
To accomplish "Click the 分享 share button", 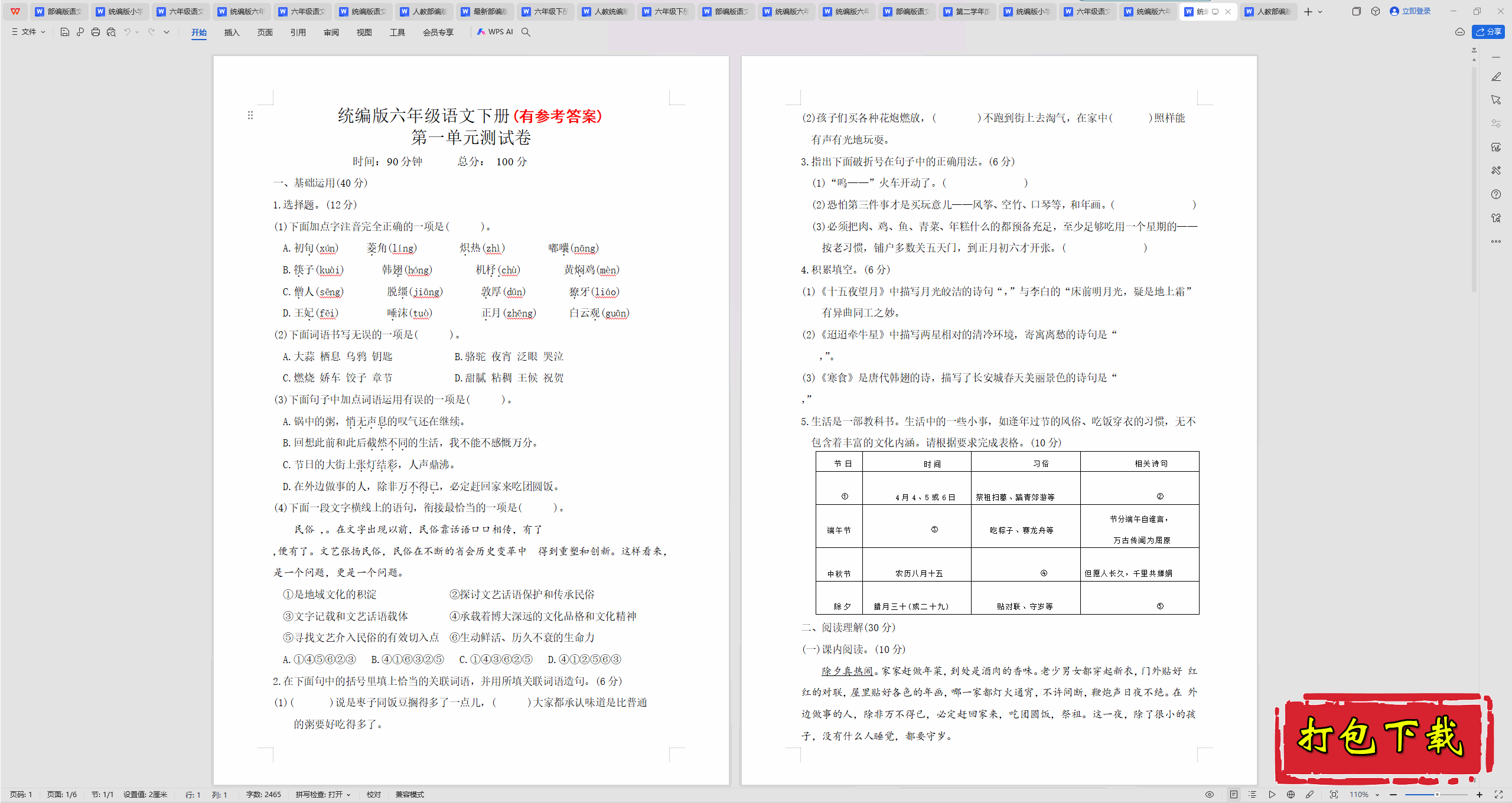I will (x=1488, y=32).
